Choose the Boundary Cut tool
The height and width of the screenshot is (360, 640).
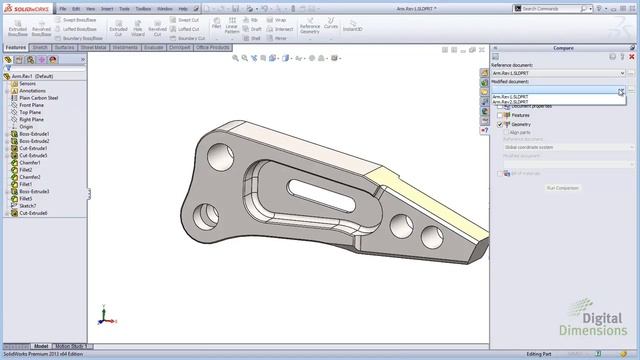187,38
